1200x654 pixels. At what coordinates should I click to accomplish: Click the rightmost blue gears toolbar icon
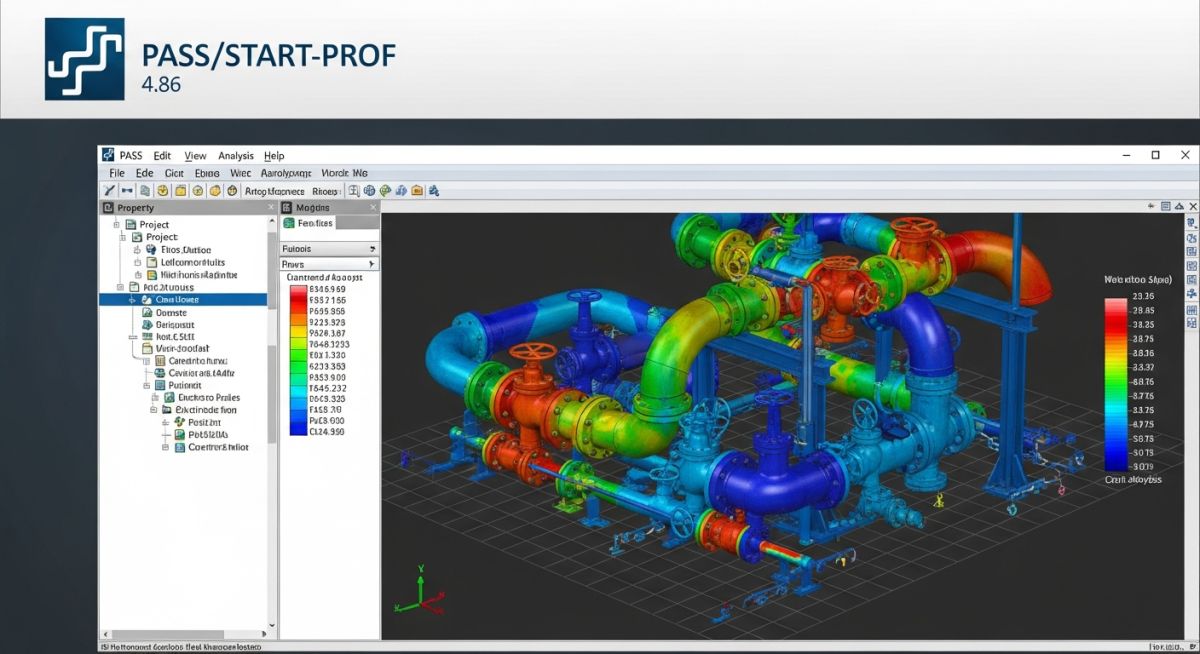click(434, 190)
